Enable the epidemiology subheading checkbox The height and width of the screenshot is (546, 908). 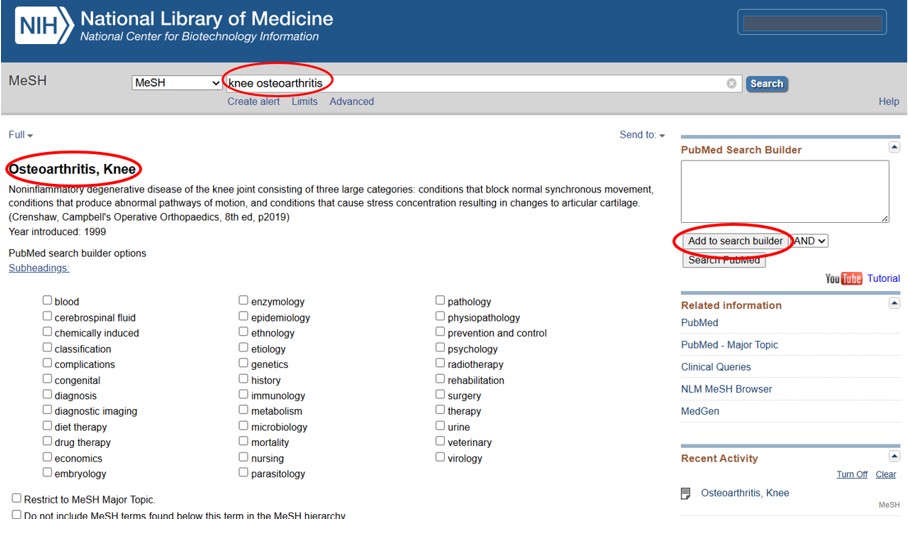243,317
